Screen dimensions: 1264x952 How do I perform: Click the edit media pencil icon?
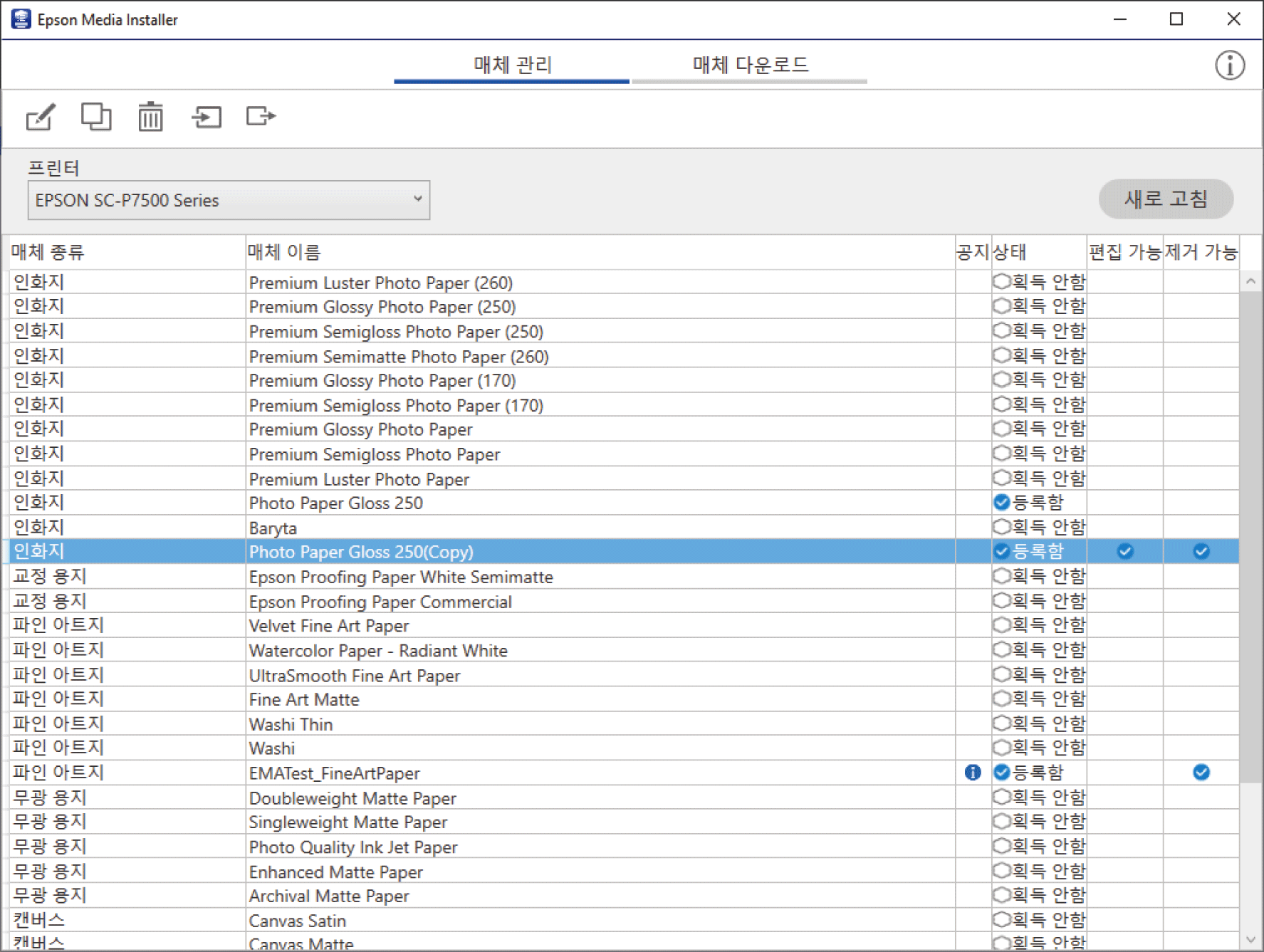click(x=41, y=117)
